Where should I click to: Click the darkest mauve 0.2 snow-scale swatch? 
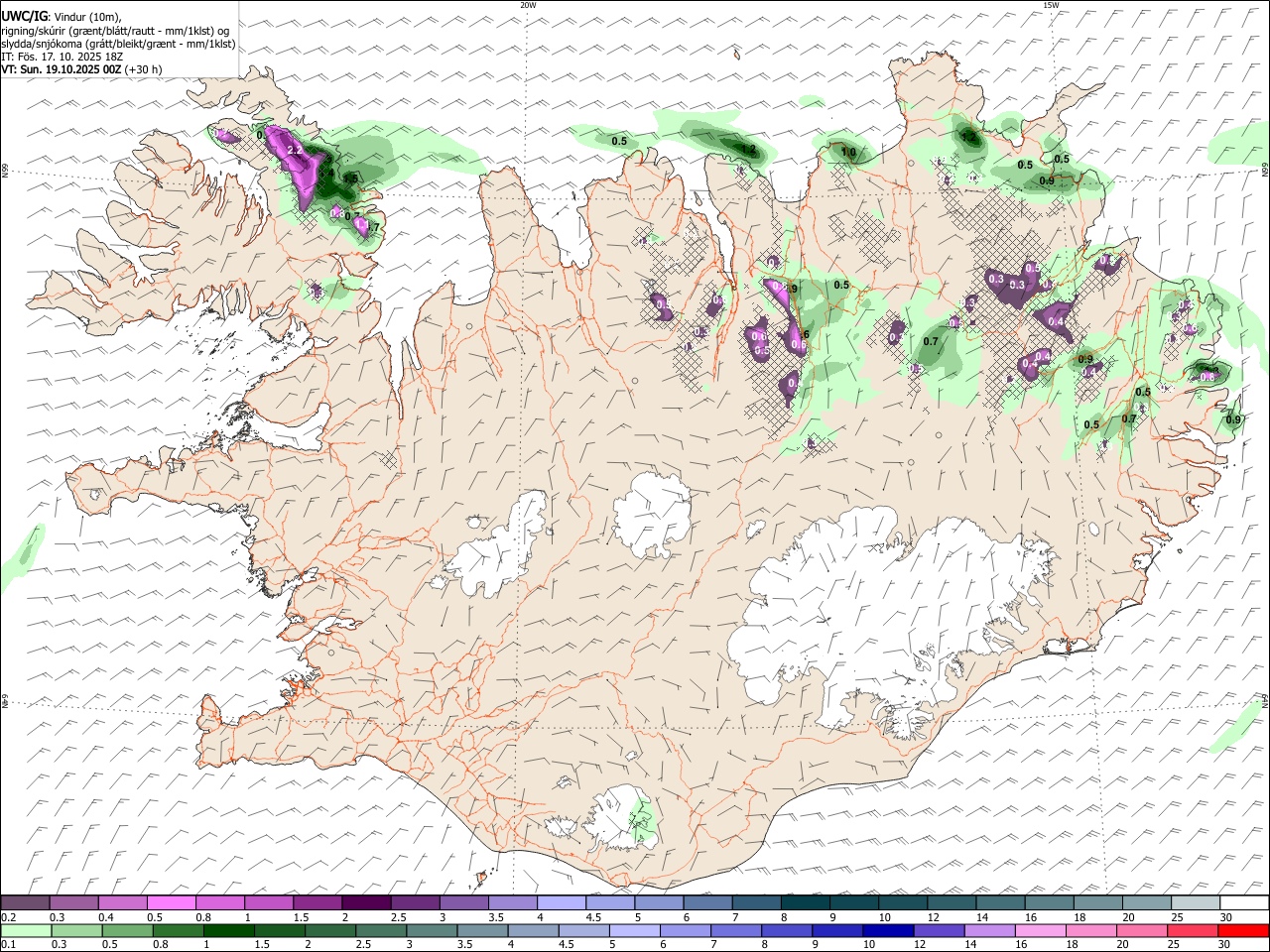pos(25,903)
